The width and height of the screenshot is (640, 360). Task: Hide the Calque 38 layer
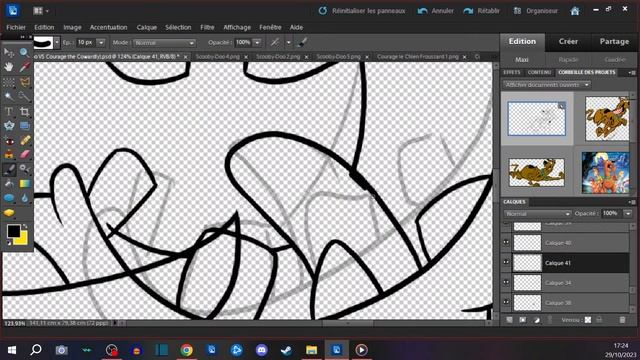[x=506, y=302]
